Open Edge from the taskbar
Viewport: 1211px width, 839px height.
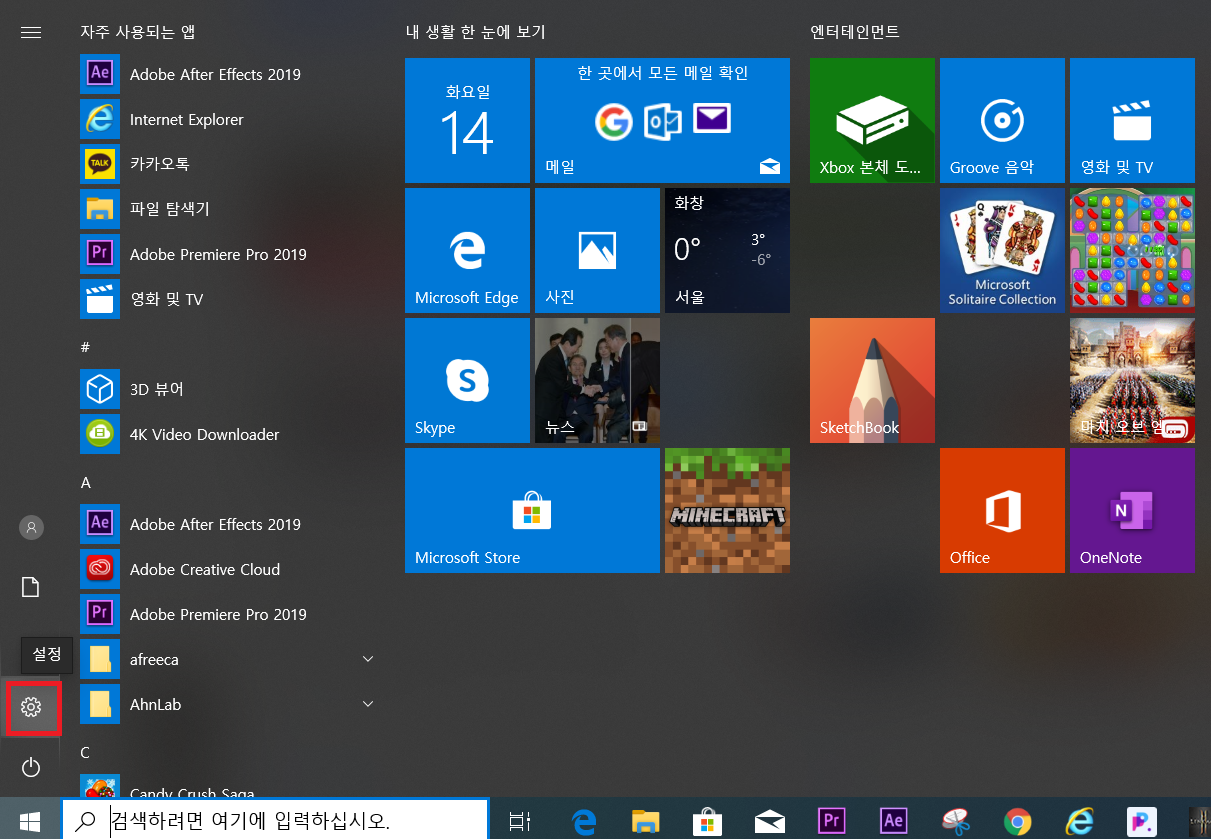point(585,821)
